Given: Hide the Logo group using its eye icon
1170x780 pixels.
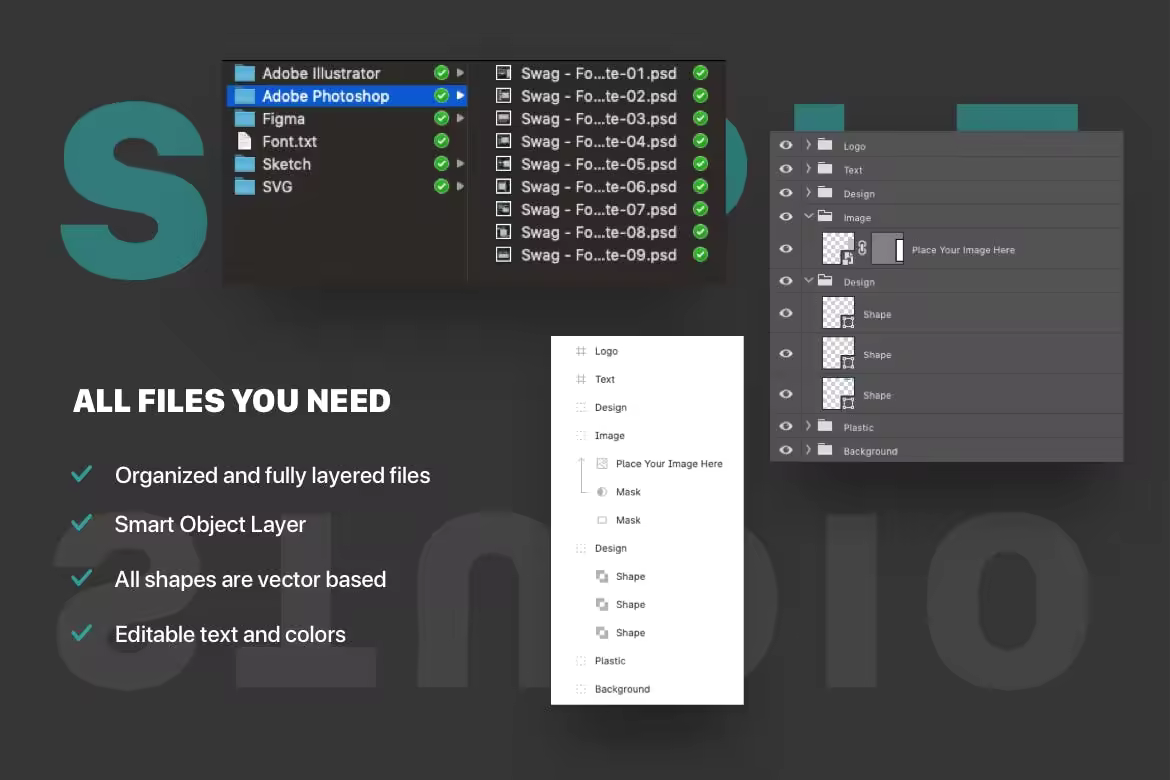Looking at the screenshot, I should pos(786,145).
